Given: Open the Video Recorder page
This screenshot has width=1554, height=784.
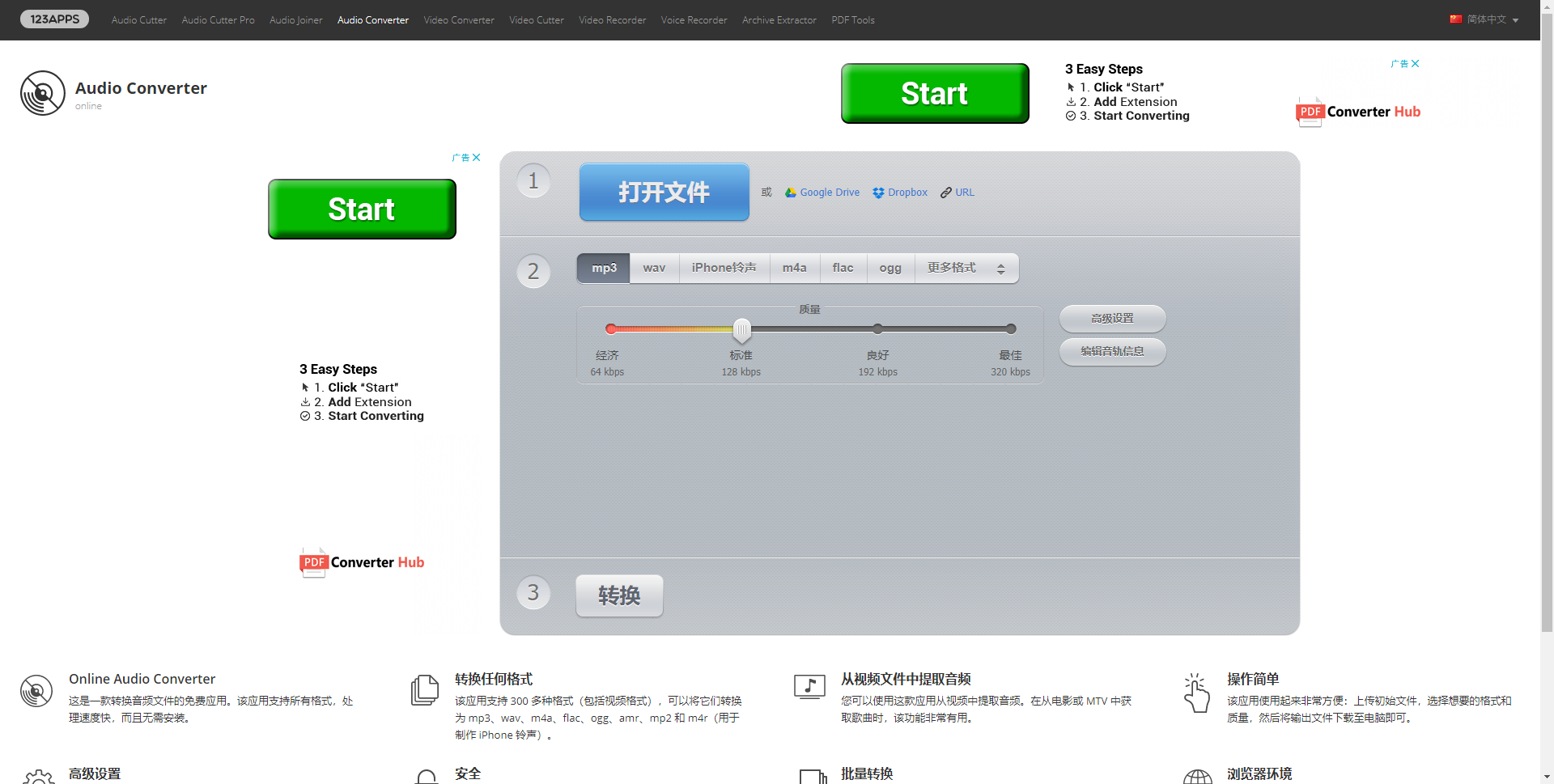Looking at the screenshot, I should pos(612,20).
